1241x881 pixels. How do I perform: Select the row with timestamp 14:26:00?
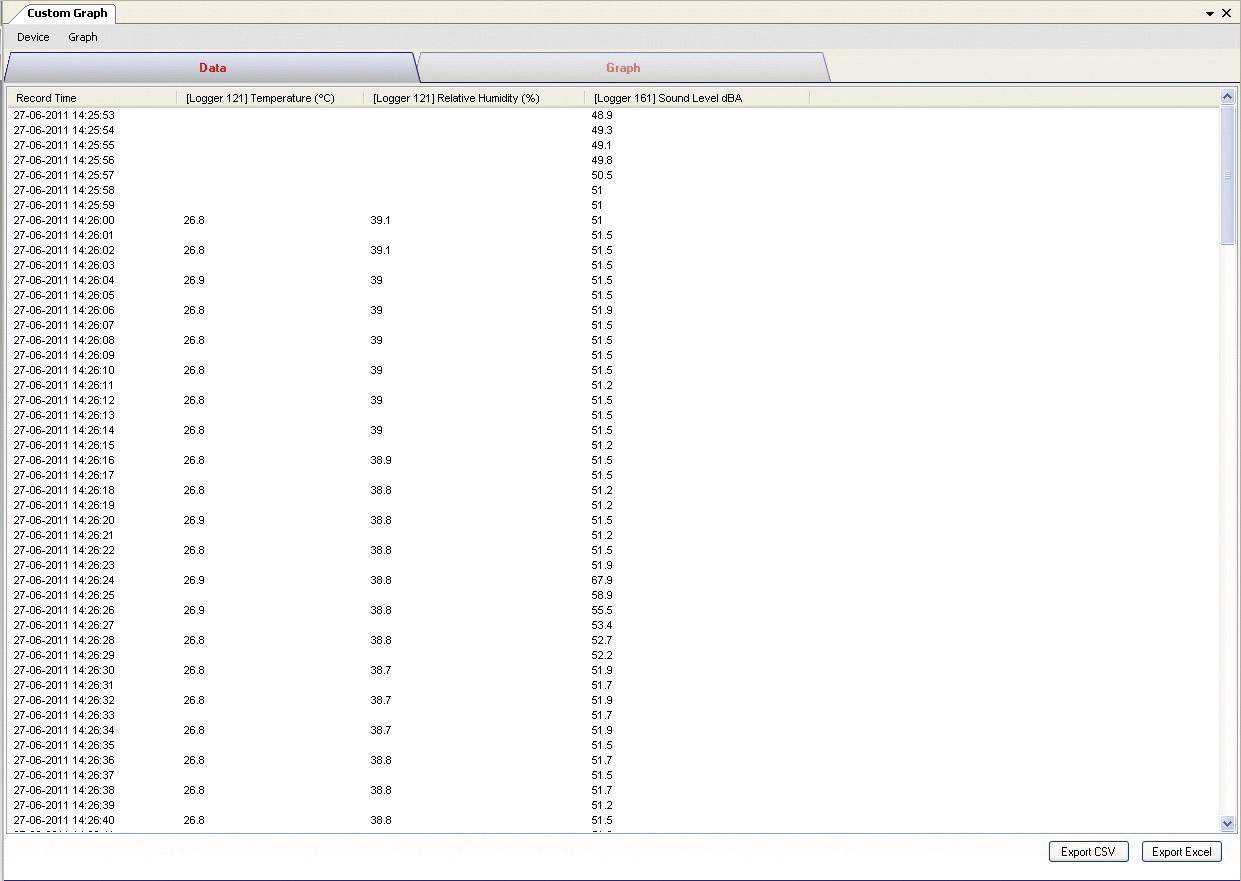click(x=64, y=220)
